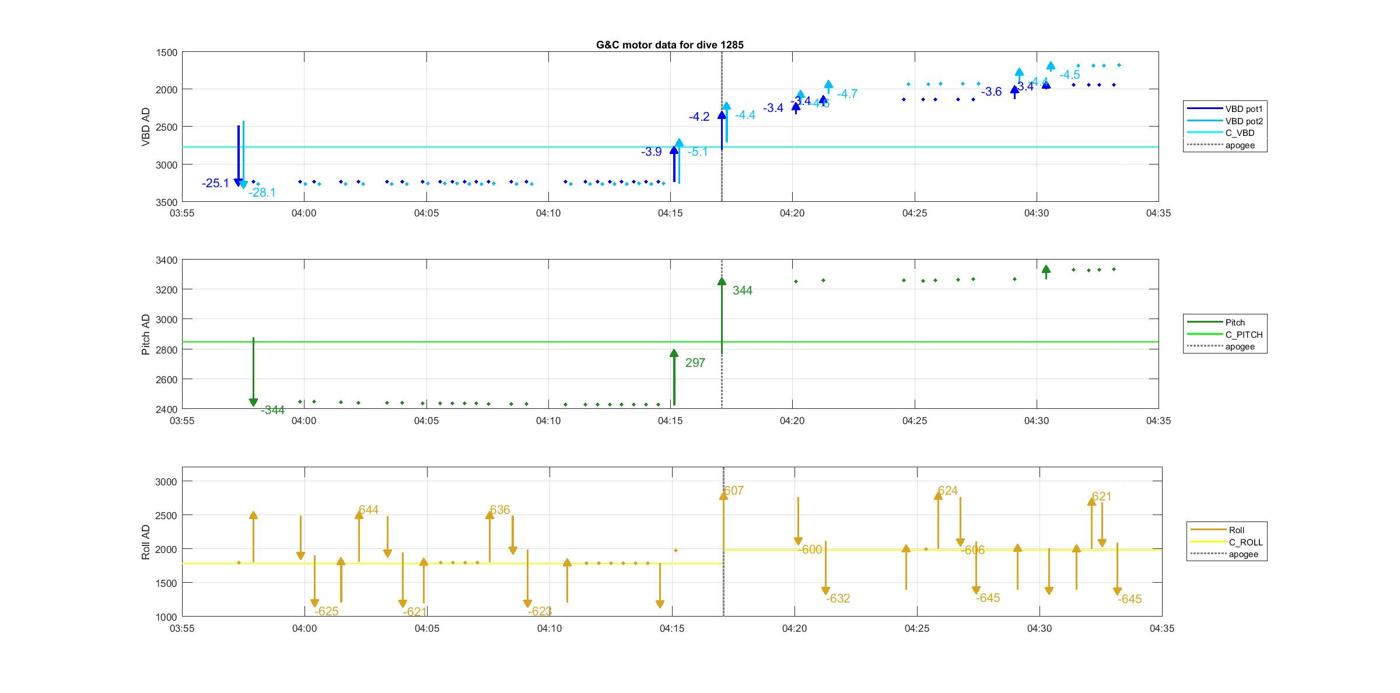Viewport: 1400px width, 693px height.
Task: Click apogee in the Roll plot legend
Action: coord(1243,554)
